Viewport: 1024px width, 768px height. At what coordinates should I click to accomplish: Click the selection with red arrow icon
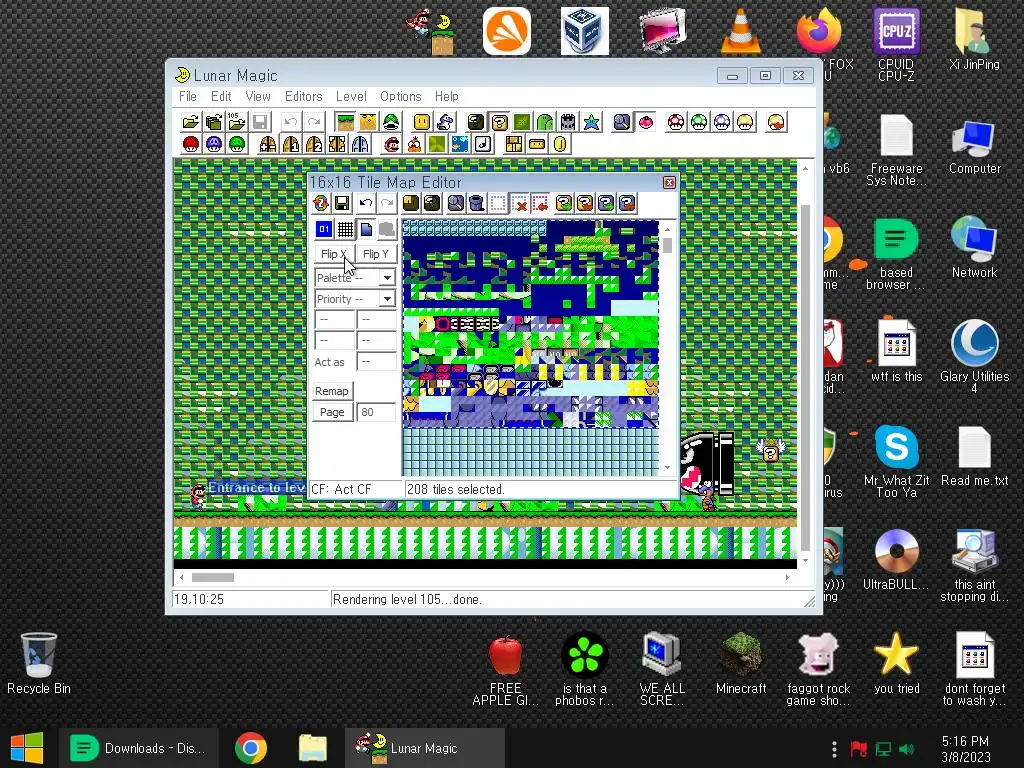click(x=541, y=204)
